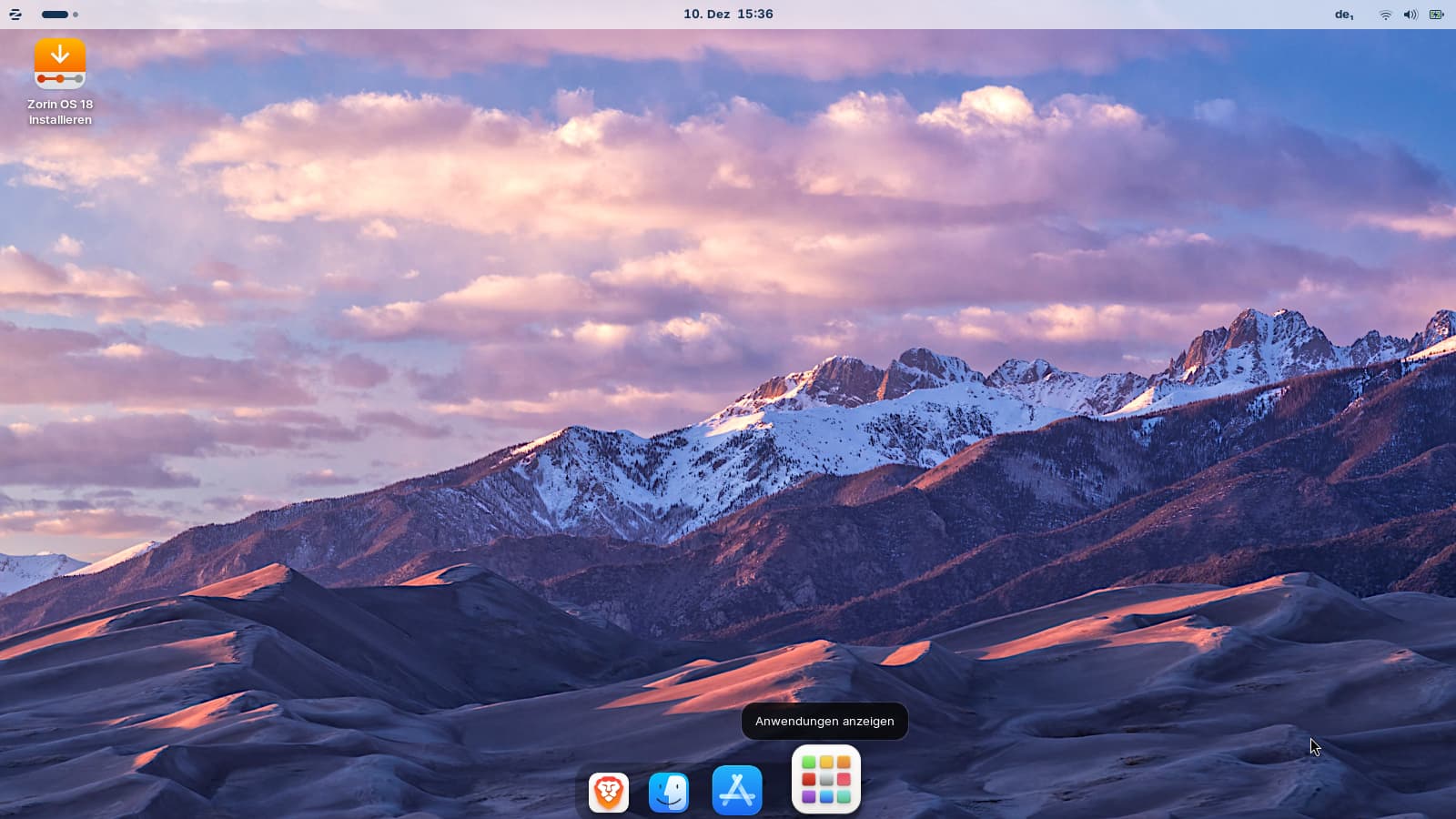Open the Finder-style file manager in the dock
Image resolution: width=1456 pixels, height=819 pixels.
coord(669,792)
